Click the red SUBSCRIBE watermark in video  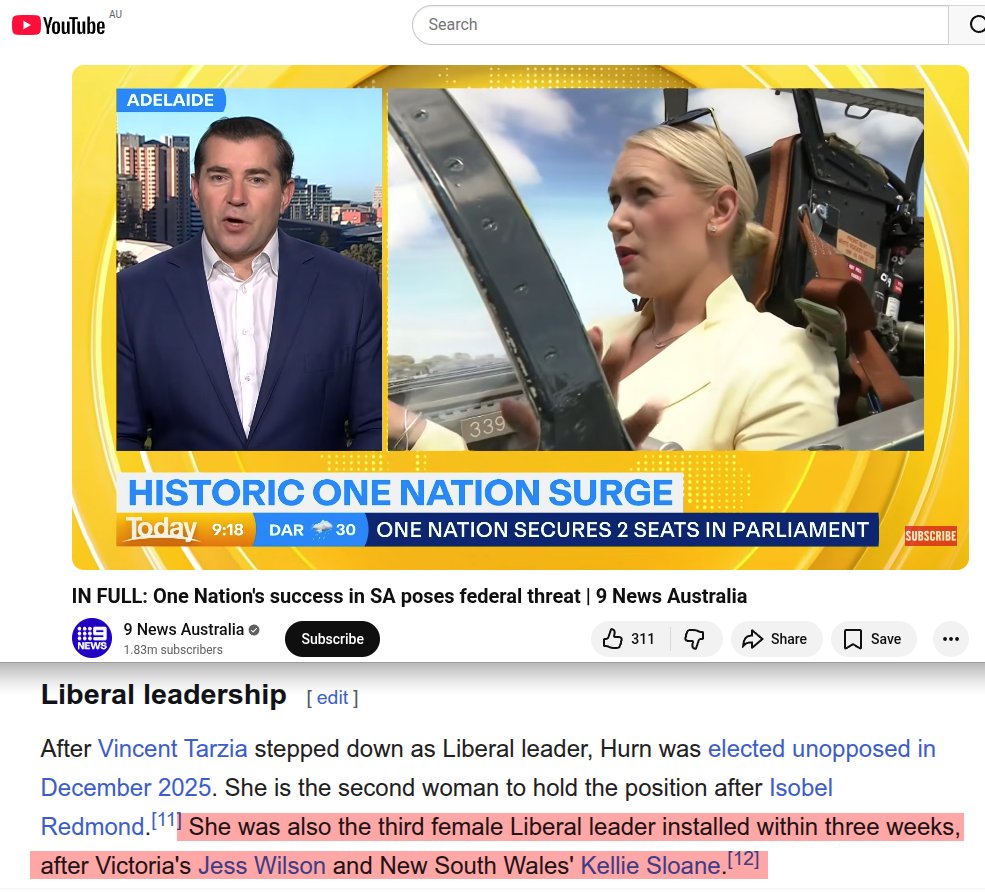point(930,536)
